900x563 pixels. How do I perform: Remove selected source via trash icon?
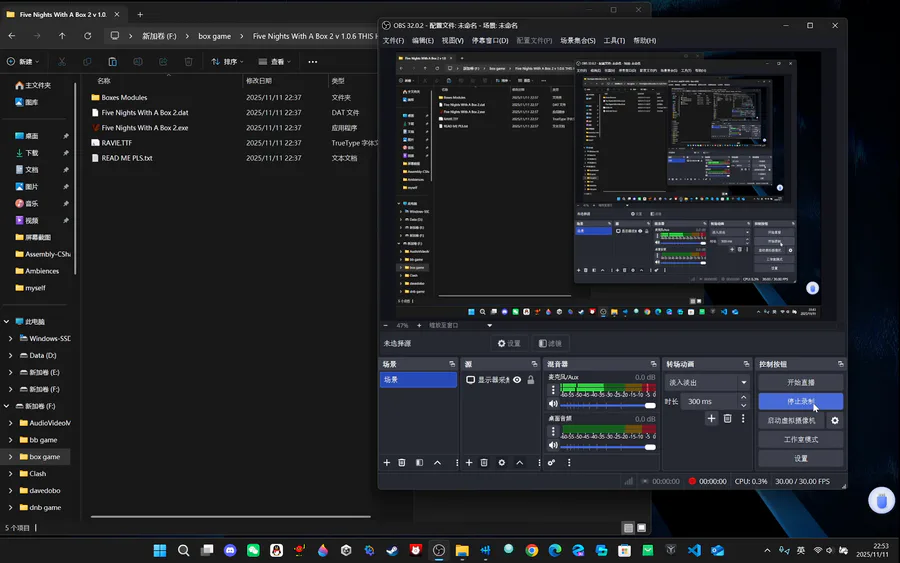(484, 463)
